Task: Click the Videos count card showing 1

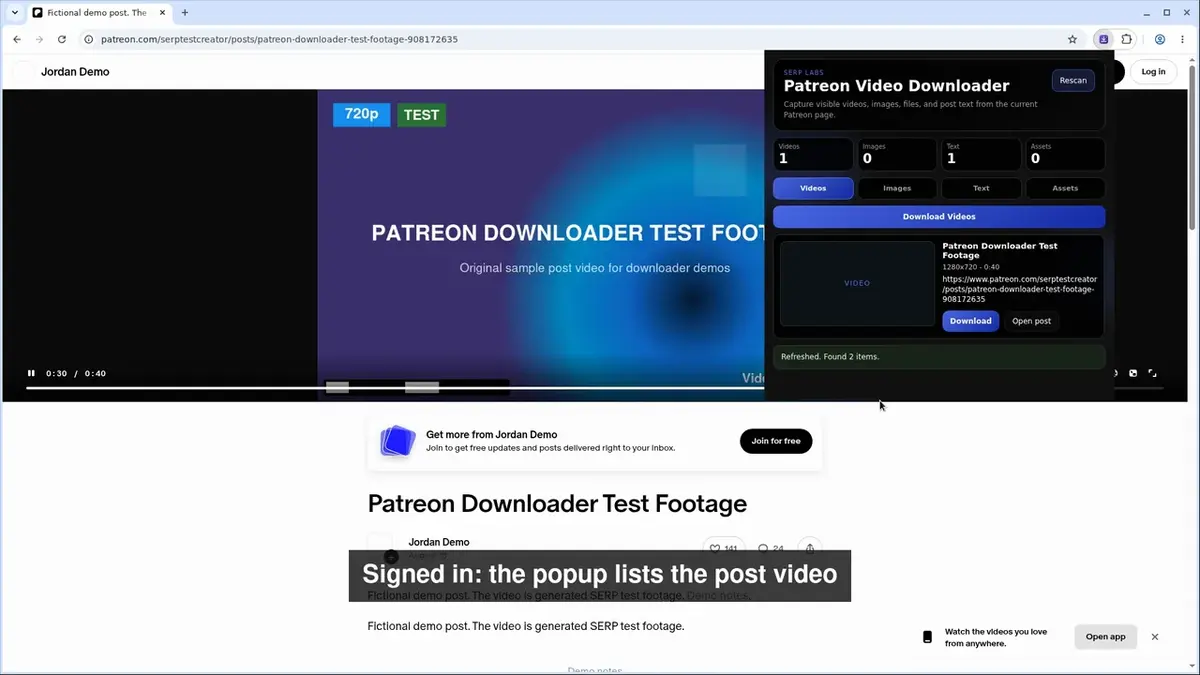Action: [x=814, y=154]
